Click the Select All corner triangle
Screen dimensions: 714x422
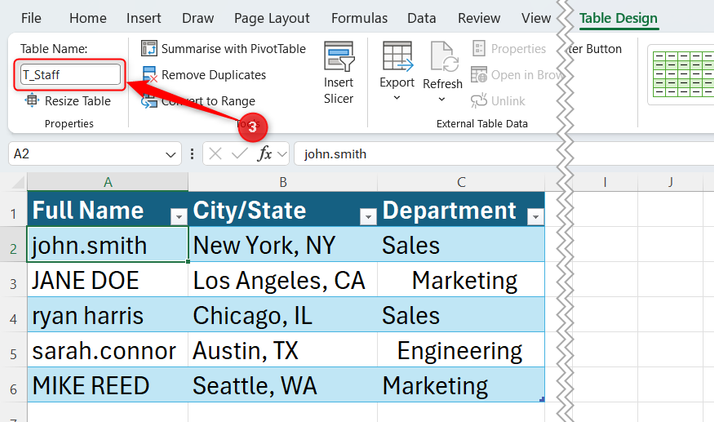pyautogui.click(x=17, y=183)
